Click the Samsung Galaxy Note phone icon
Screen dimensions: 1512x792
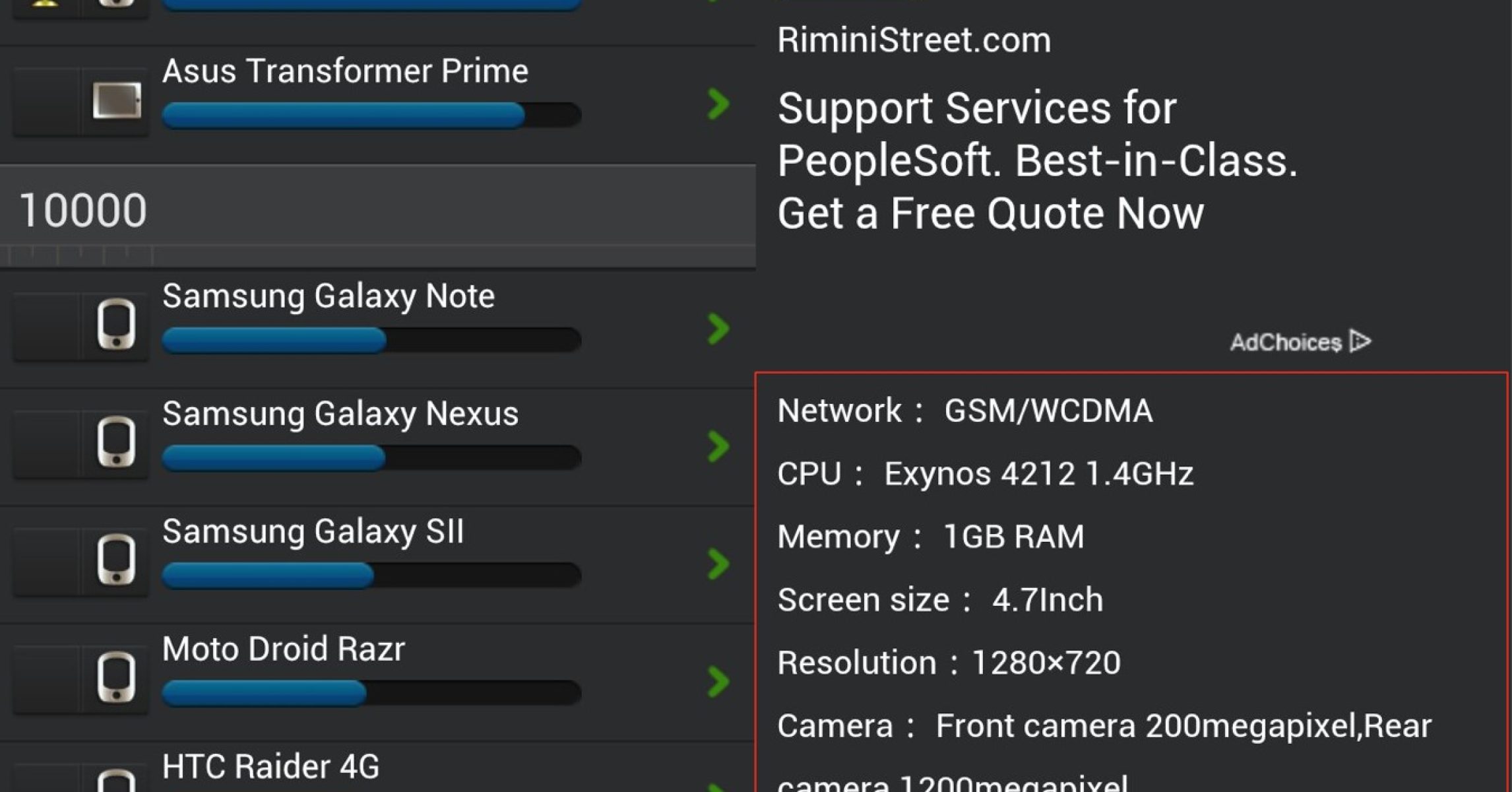117,324
